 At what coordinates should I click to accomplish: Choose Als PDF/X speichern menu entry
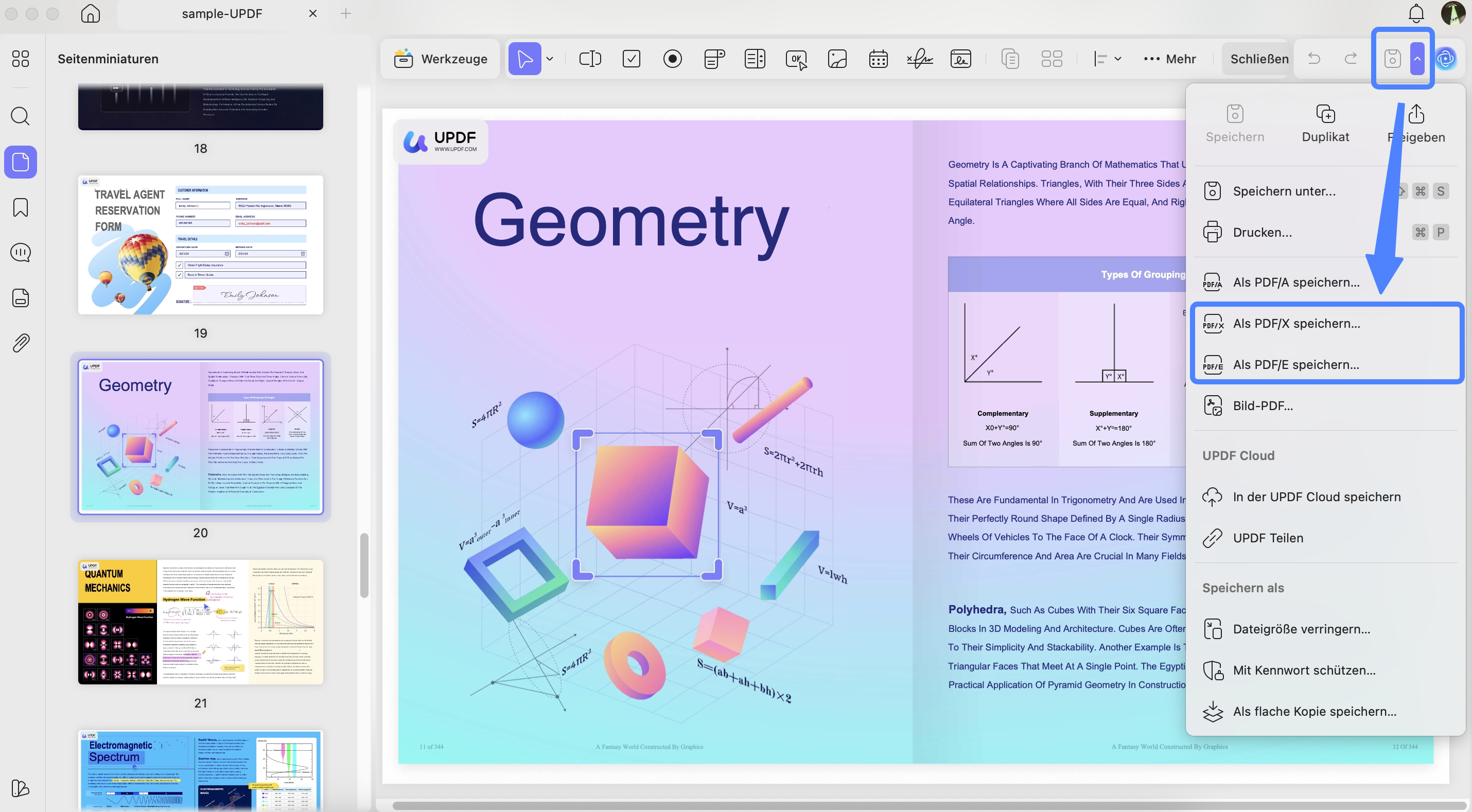[x=1296, y=324]
